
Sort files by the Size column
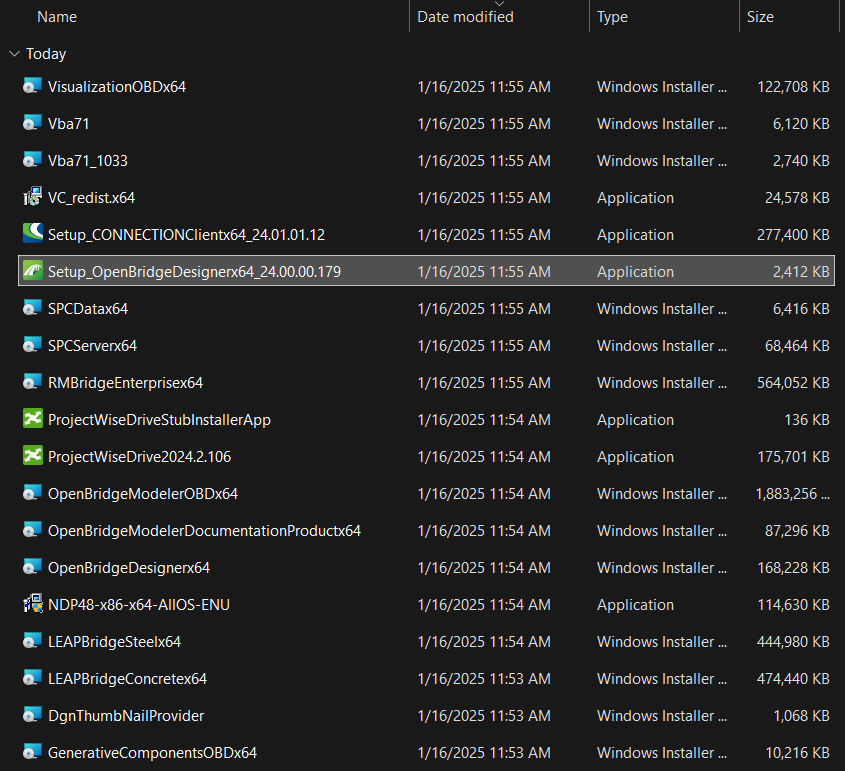click(760, 16)
